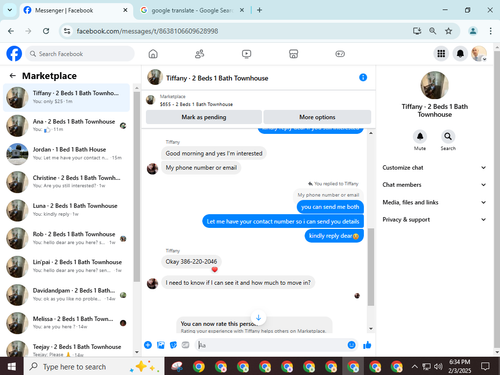500x375 pixels.
Task: Open Jordan - 1 Bed 1 Bath House chat
Action: pyautogui.click(x=66, y=154)
